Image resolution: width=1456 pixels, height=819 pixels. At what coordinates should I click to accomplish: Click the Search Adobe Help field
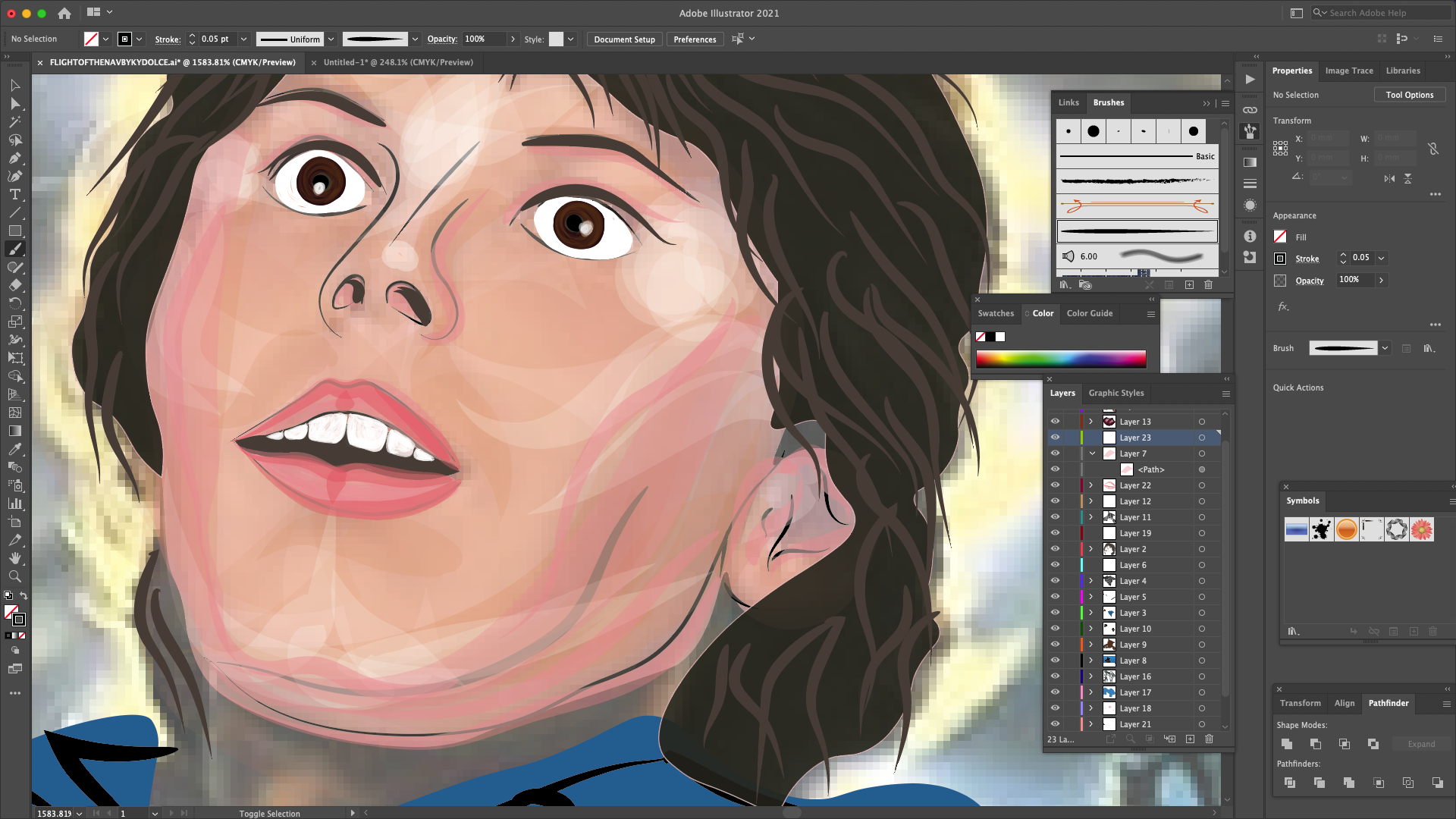[x=1382, y=13]
